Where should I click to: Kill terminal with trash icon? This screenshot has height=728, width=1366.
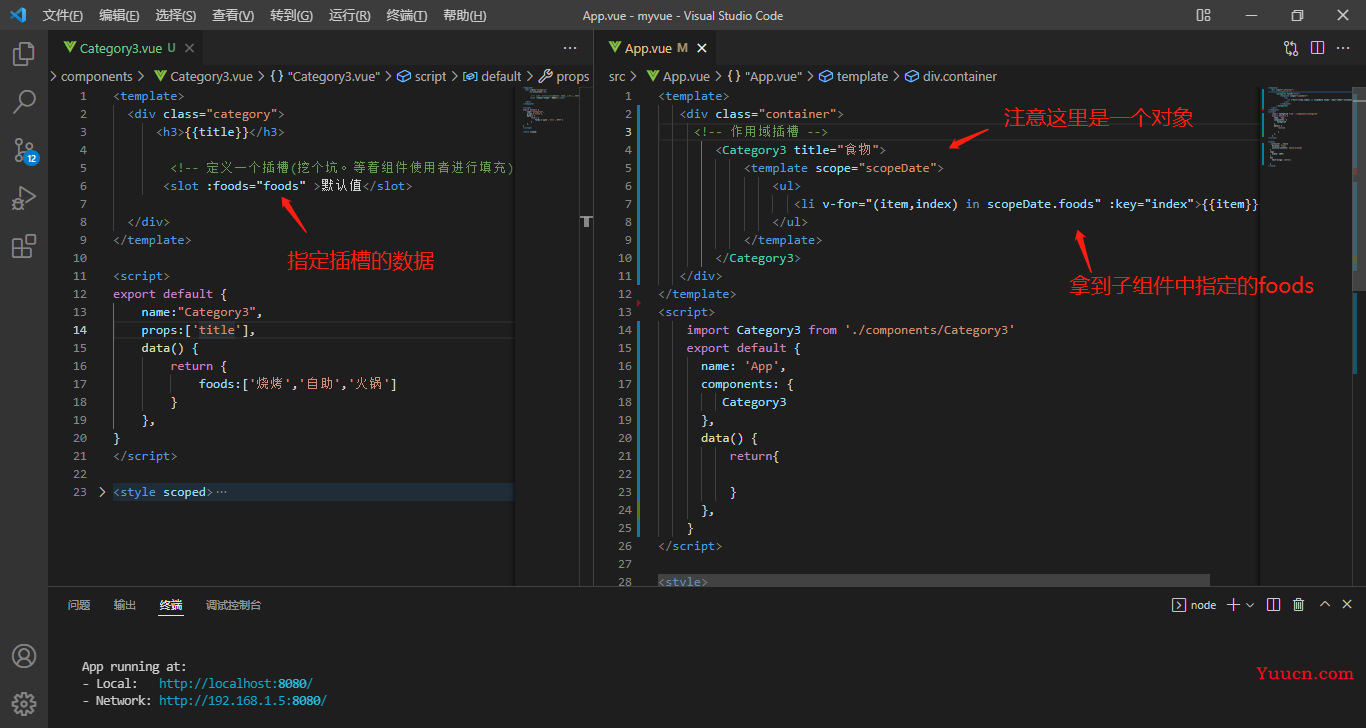(x=1299, y=605)
